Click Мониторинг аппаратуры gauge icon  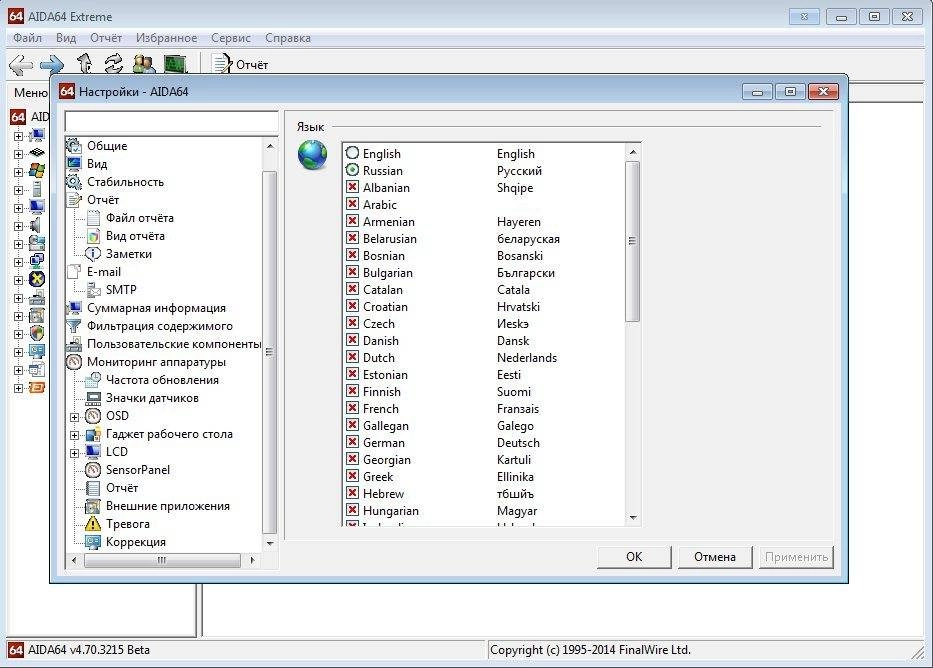point(74,362)
